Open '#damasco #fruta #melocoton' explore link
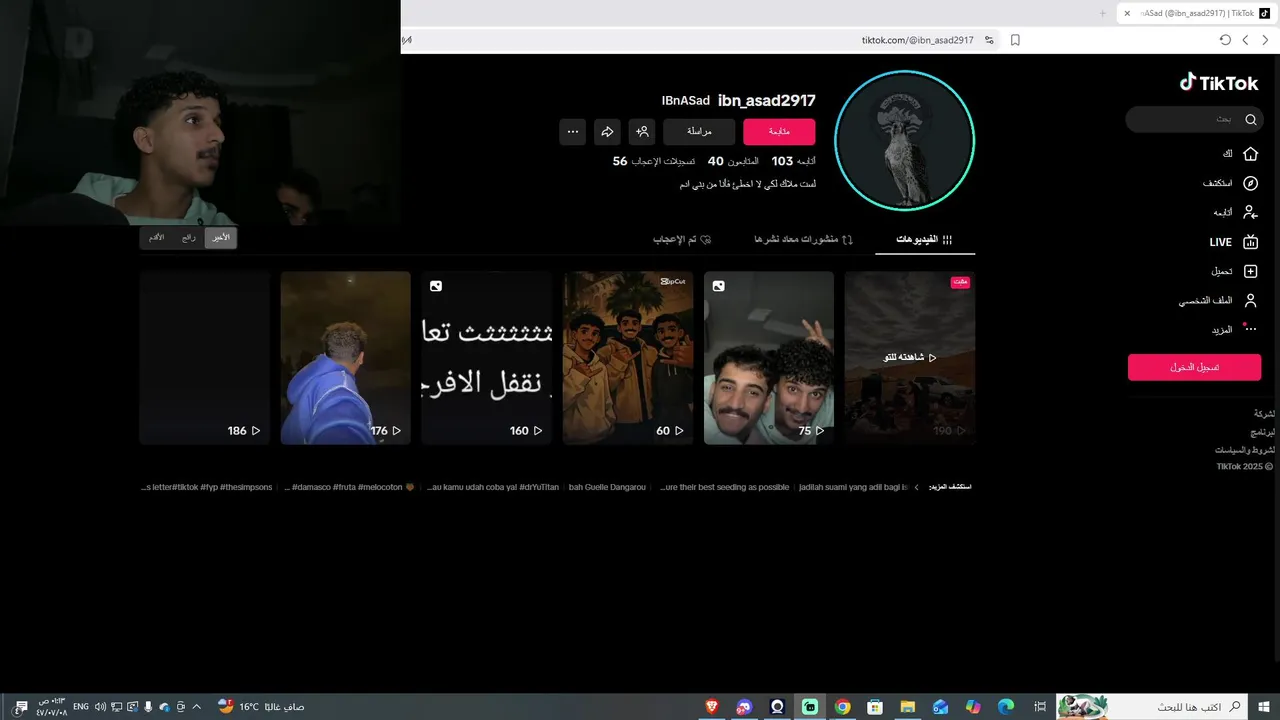The height and width of the screenshot is (720, 1280). (x=349, y=487)
